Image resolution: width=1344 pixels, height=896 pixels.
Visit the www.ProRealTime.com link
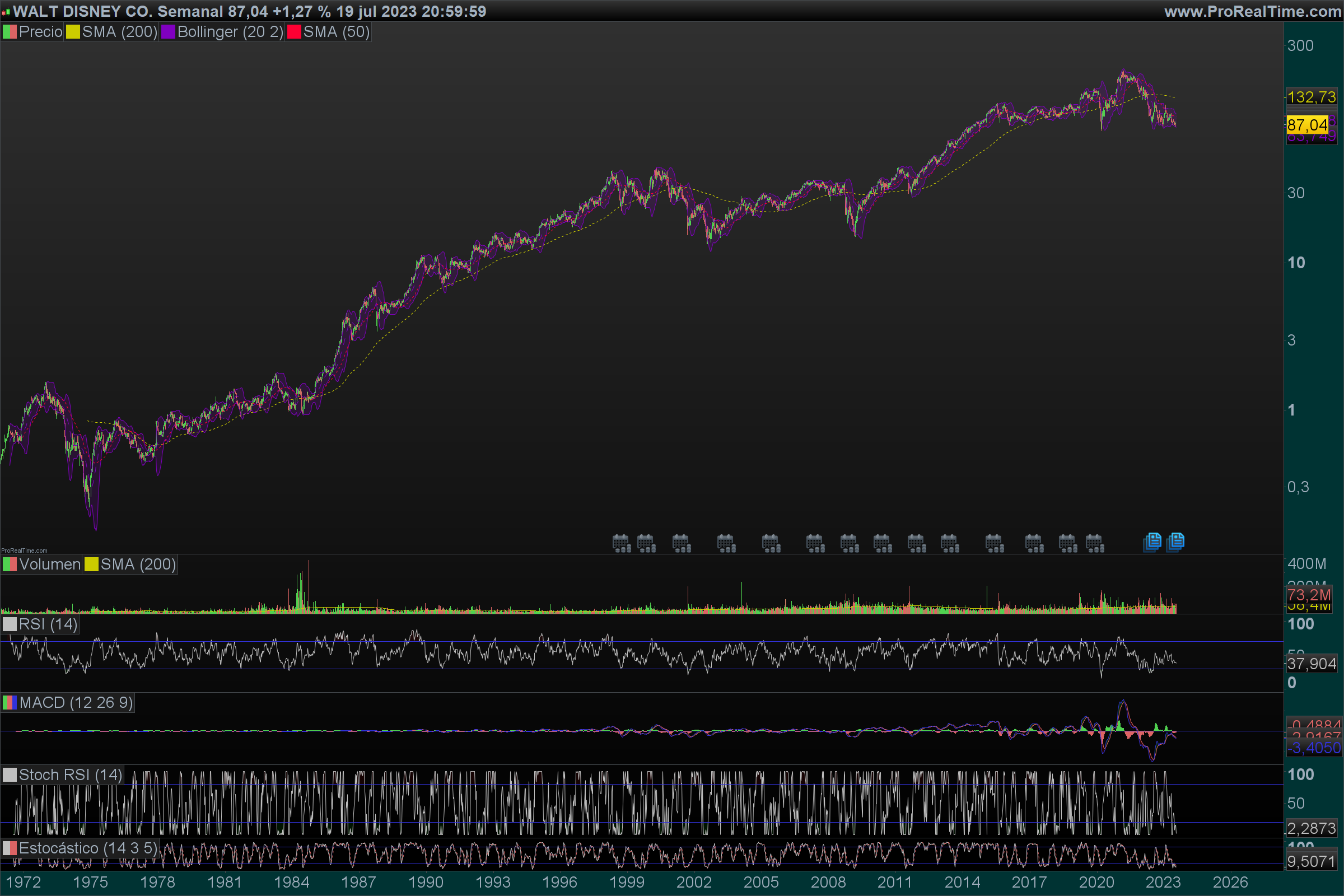(1252, 11)
